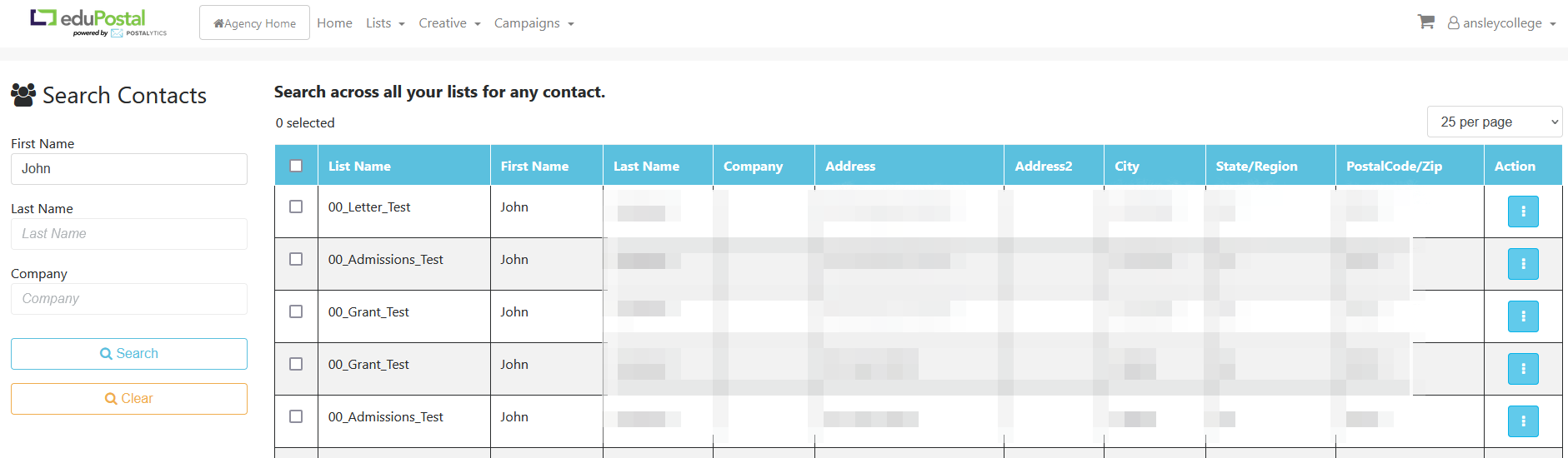Open the 25 per page dropdown

point(1495,122)
